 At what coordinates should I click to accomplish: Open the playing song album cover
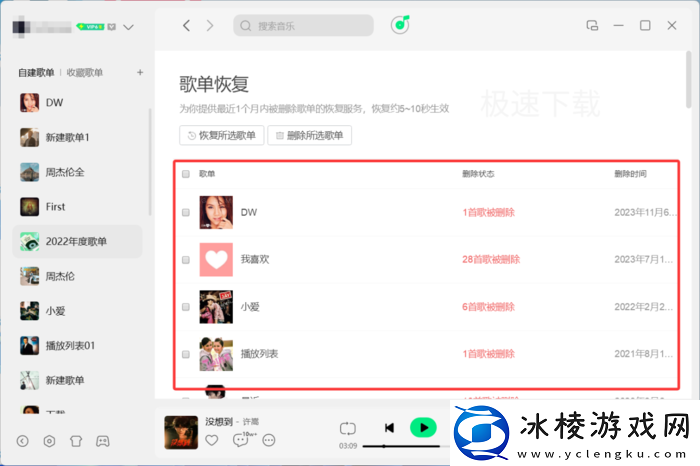click(x=181, y=432)
